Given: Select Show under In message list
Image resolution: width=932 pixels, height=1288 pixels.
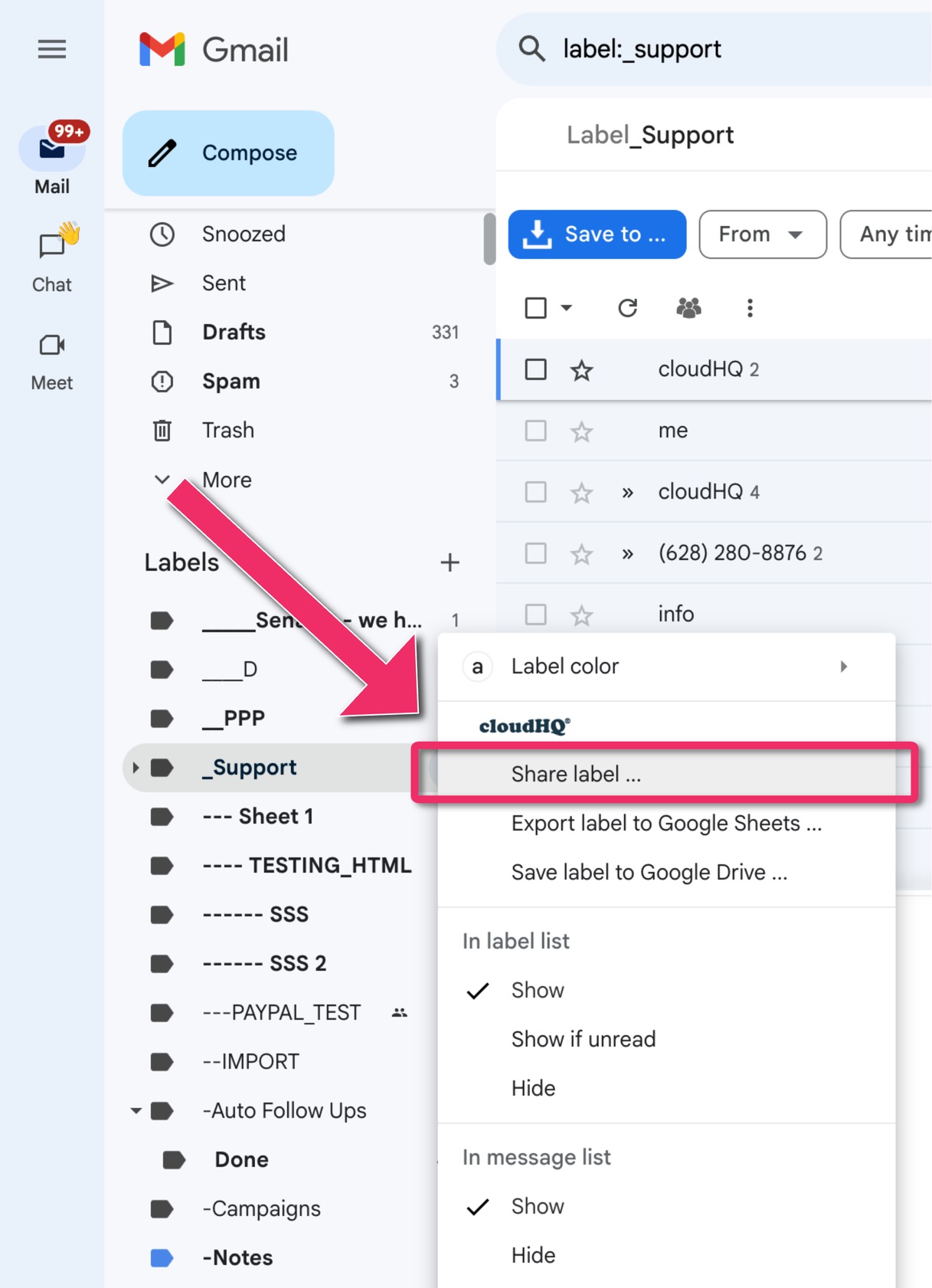Looking at the screenshot, I should 666,1207.
